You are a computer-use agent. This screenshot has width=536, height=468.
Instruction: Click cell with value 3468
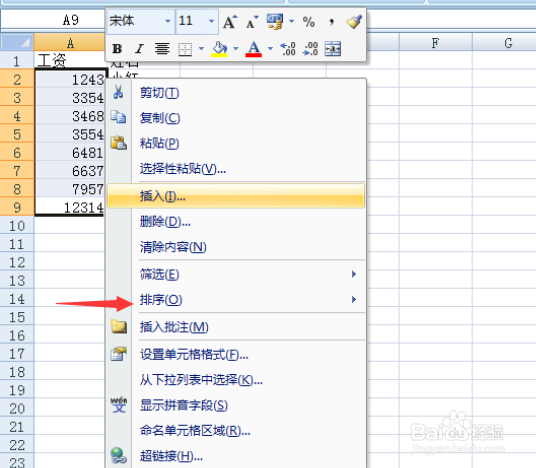pyautogui.click(x=70, y=116)
